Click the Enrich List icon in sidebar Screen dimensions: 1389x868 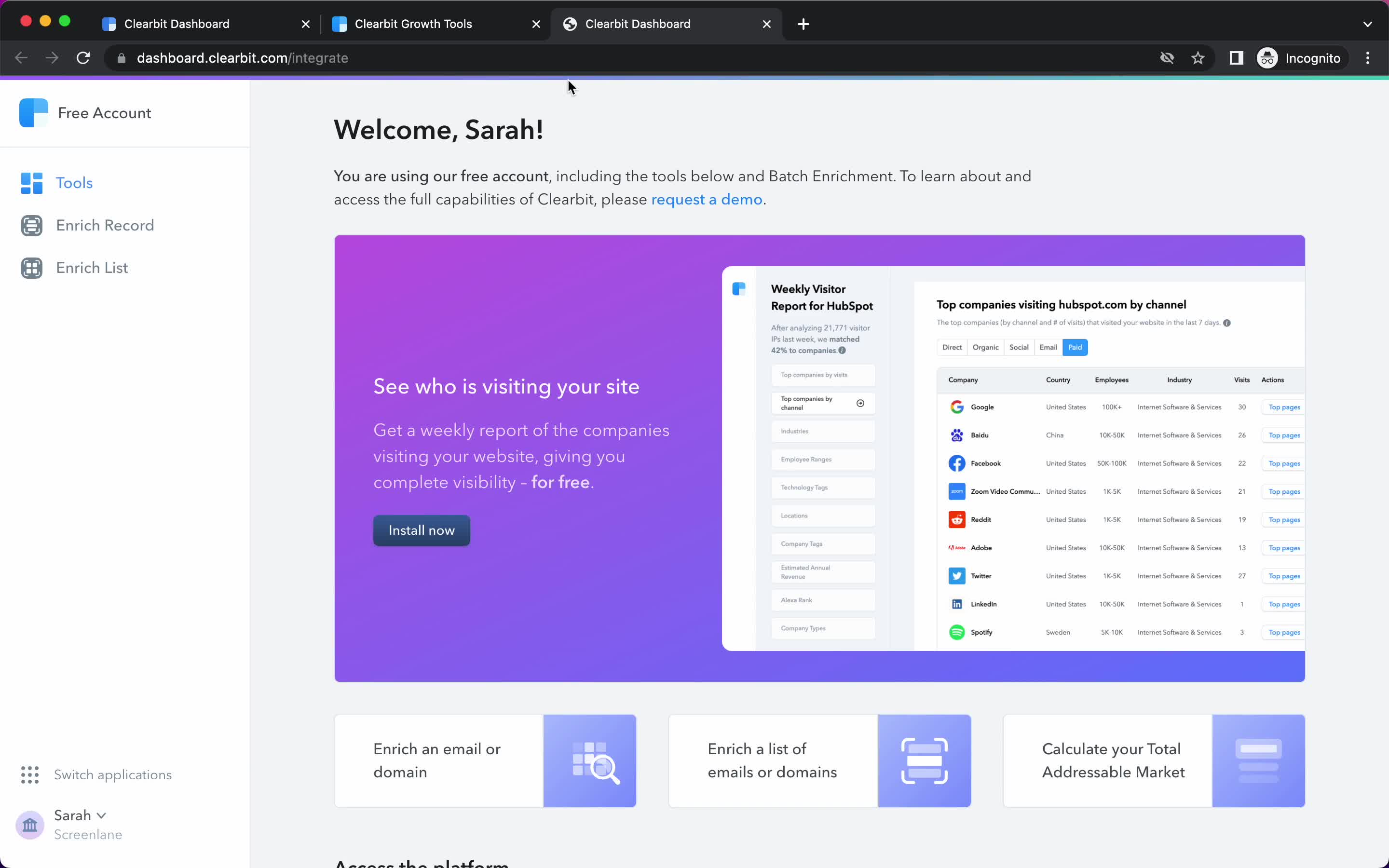click(x=31, y=268)
